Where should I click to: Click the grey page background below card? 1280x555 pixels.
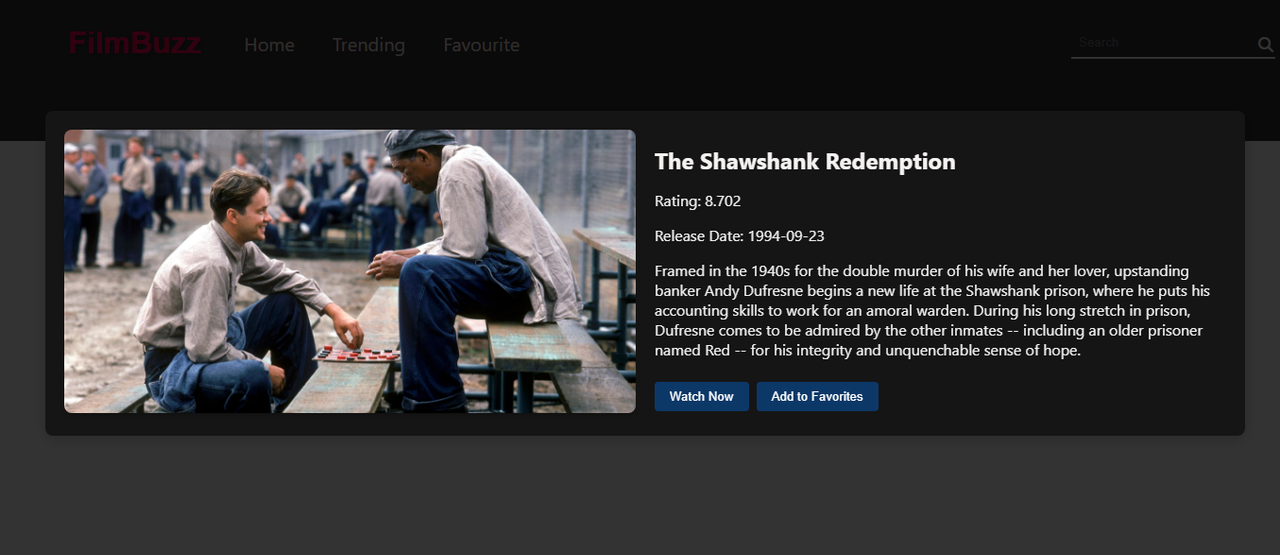(x=640, y=495)
